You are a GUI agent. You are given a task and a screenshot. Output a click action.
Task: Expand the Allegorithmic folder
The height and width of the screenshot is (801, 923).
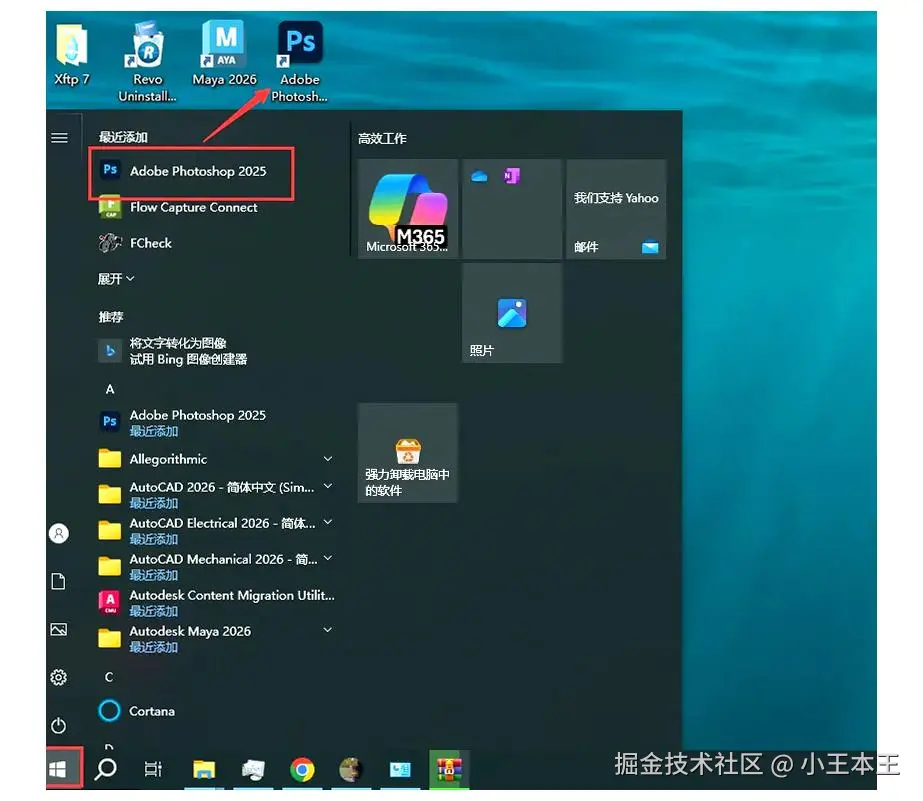click(328, 459)
